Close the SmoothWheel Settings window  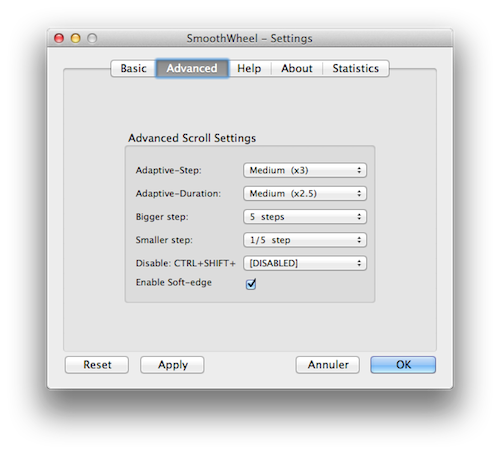point(59,38)
